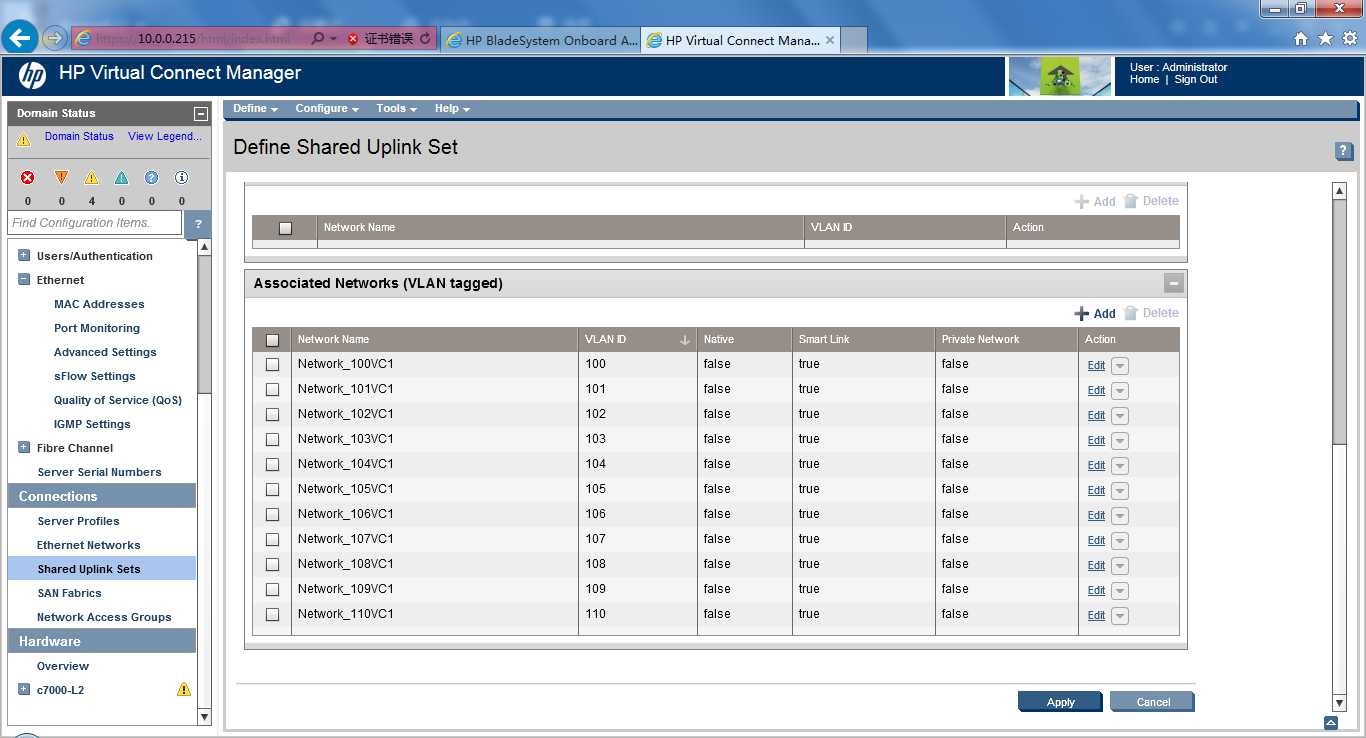Click the bottom-right expand arrow icon
This screenshot has height=738, width=1366.
(1331, 722)
